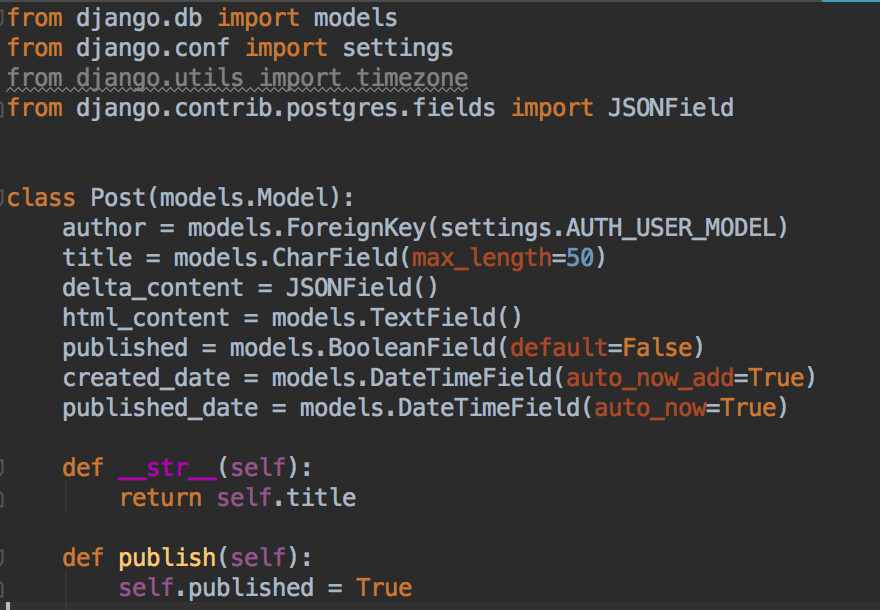Click 'django.db' in the first import
Viewport: 880px width, 610px height.
click(x=139, y=18)
